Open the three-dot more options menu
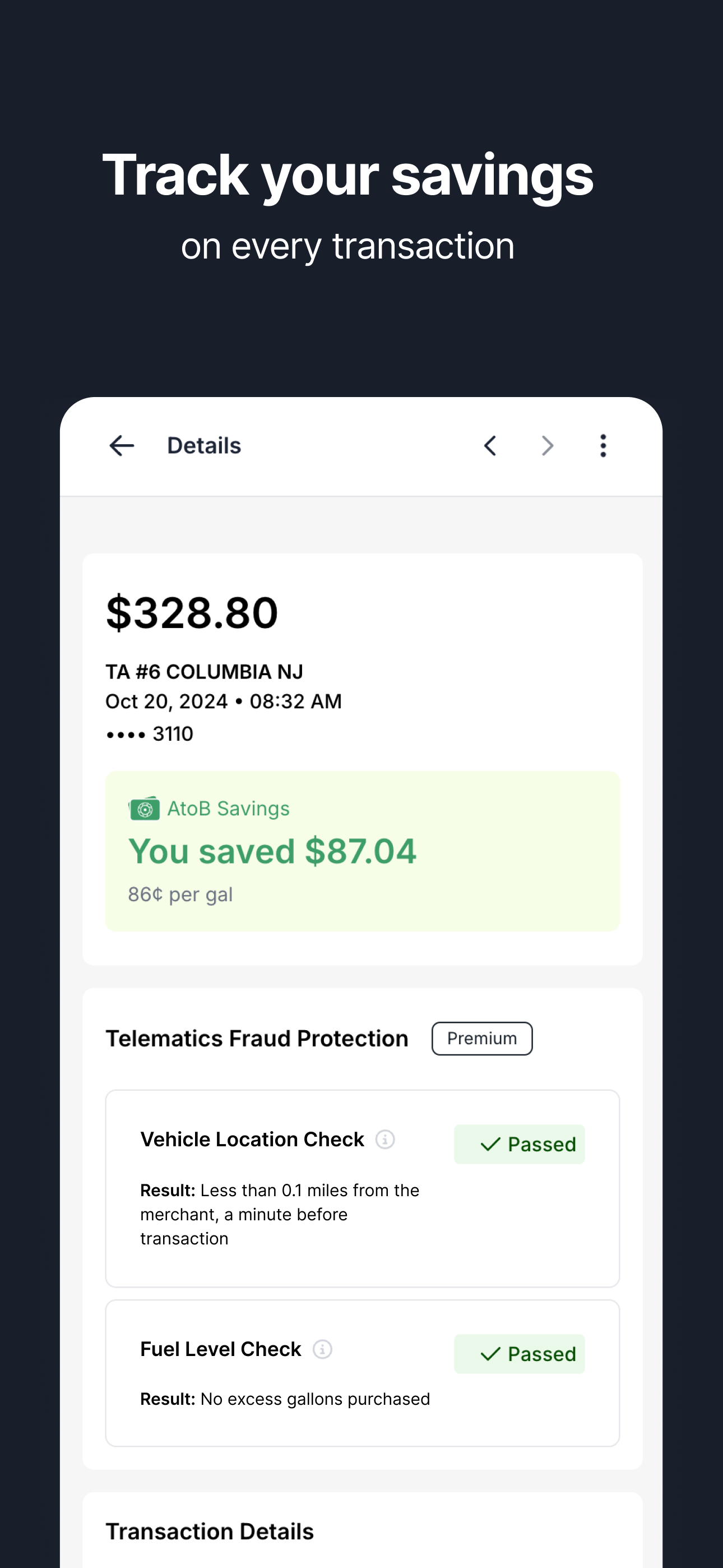The height and width of the screenshot is (1568, 723). 603,446
